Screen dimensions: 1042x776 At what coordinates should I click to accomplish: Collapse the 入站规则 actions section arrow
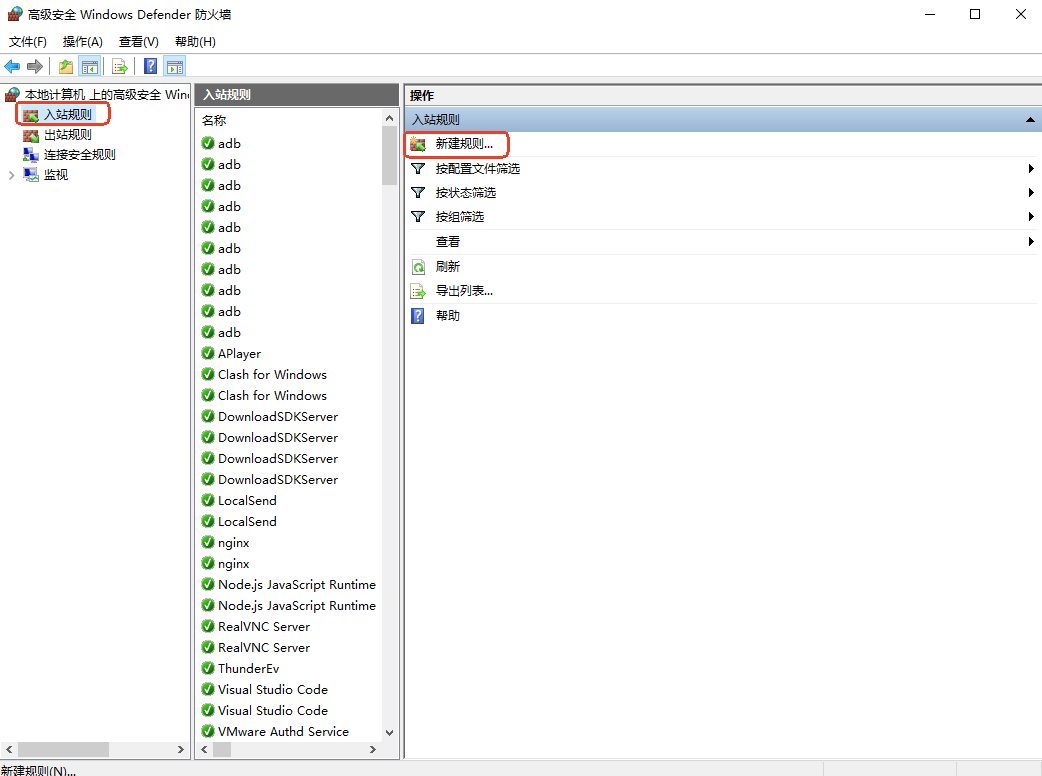pyautogui.click(x=1030, y=120)
